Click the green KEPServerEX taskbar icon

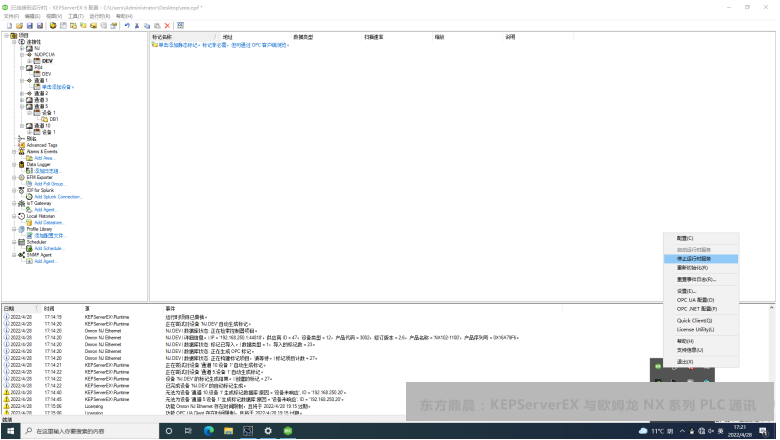pyautogui.click(x=288, y=431)
